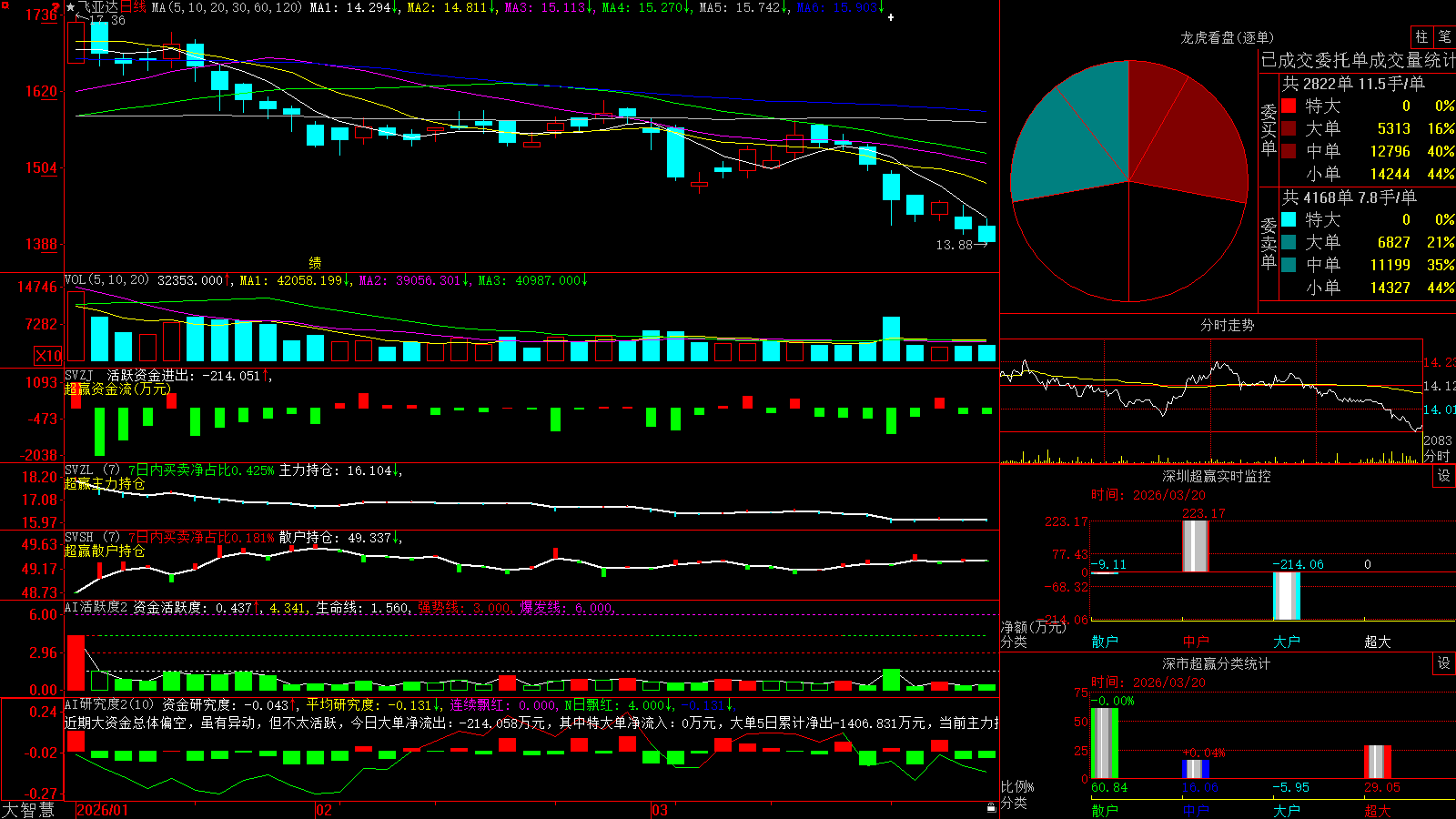This screenshot has width=1456, height=819.
Task: Click the 续 marker on the candlestick chart
Action: [x=315, y=263]
